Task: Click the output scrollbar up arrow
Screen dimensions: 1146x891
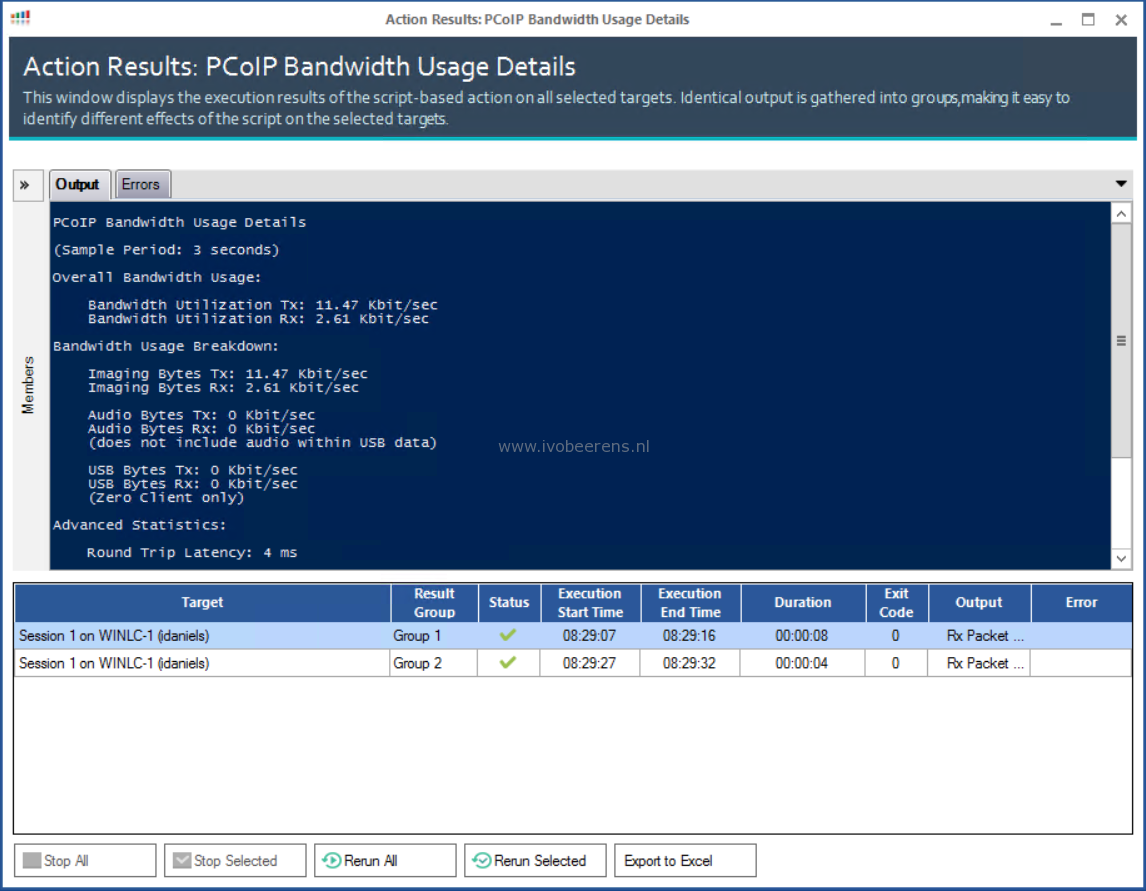Action: pyautogui.click(x=1121, y=213)
